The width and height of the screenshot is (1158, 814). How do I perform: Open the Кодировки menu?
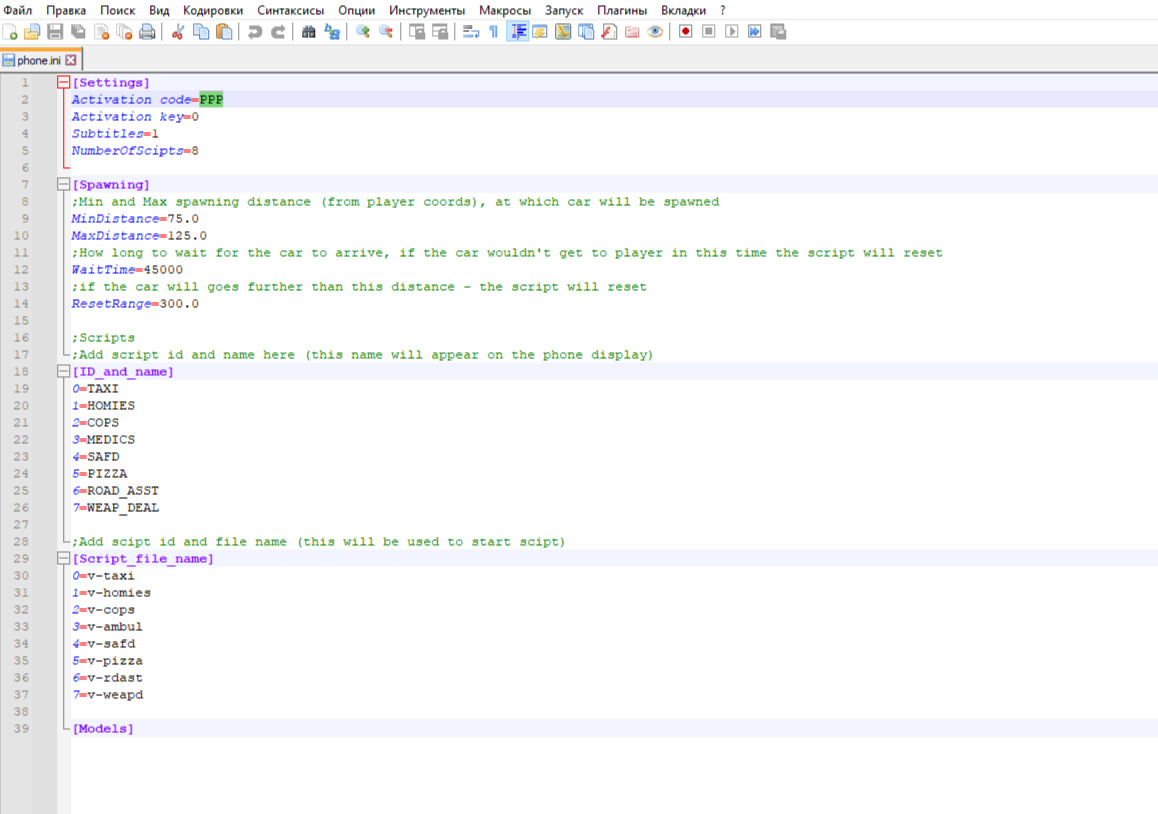pos(213,10)
